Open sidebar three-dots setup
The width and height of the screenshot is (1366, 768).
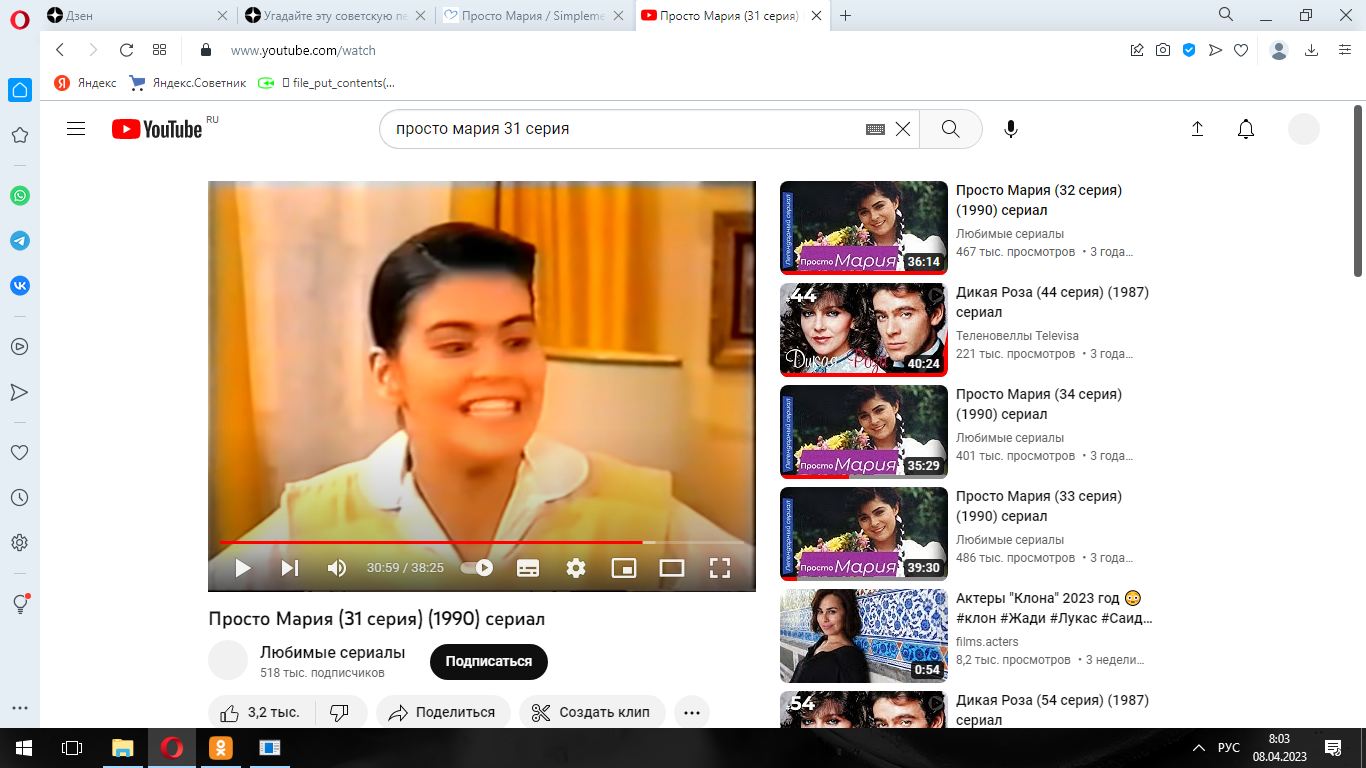(20, 708)
